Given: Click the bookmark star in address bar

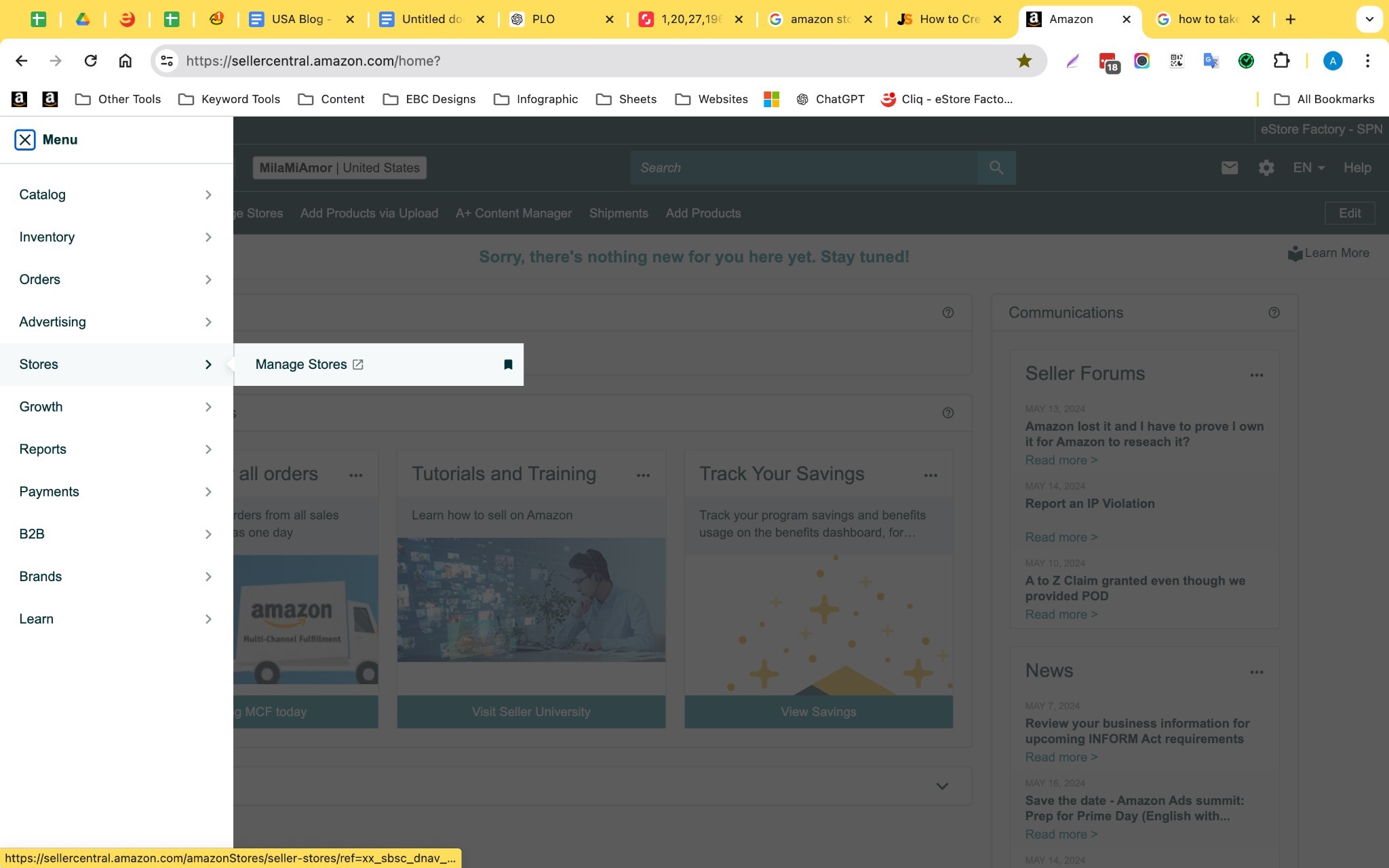Looking at the screenshot, I should pyautogui.click(x=1024, y=61).
